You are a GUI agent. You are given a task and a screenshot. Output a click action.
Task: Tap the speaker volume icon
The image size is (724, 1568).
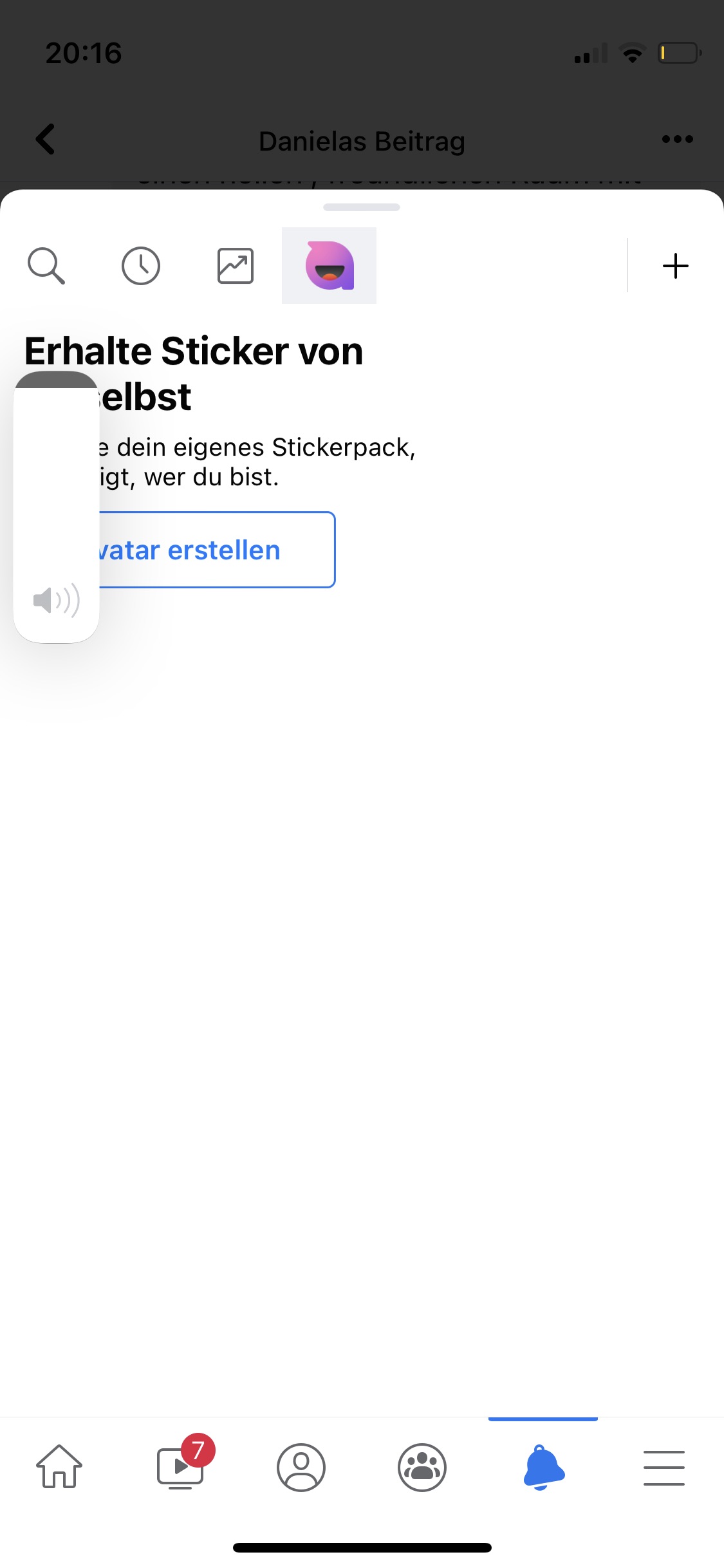coord(56,600)
